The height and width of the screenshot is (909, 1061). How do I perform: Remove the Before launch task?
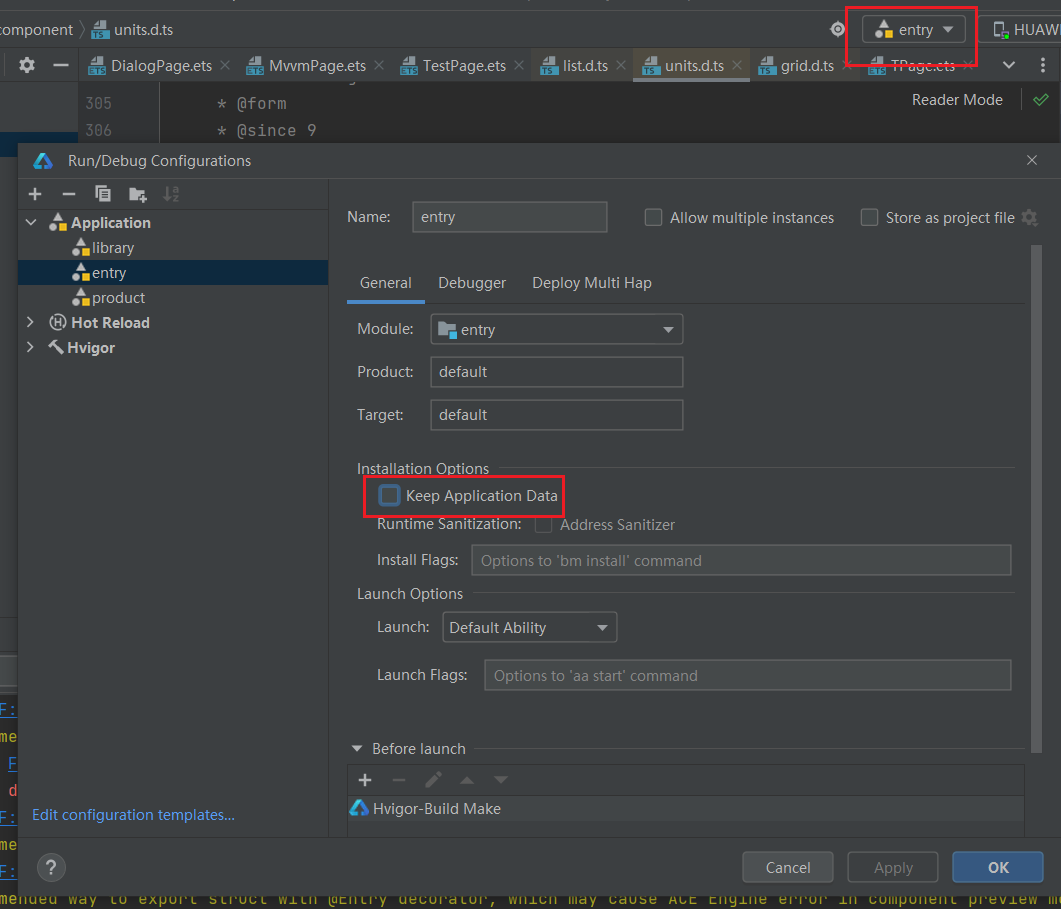point(399,780)
